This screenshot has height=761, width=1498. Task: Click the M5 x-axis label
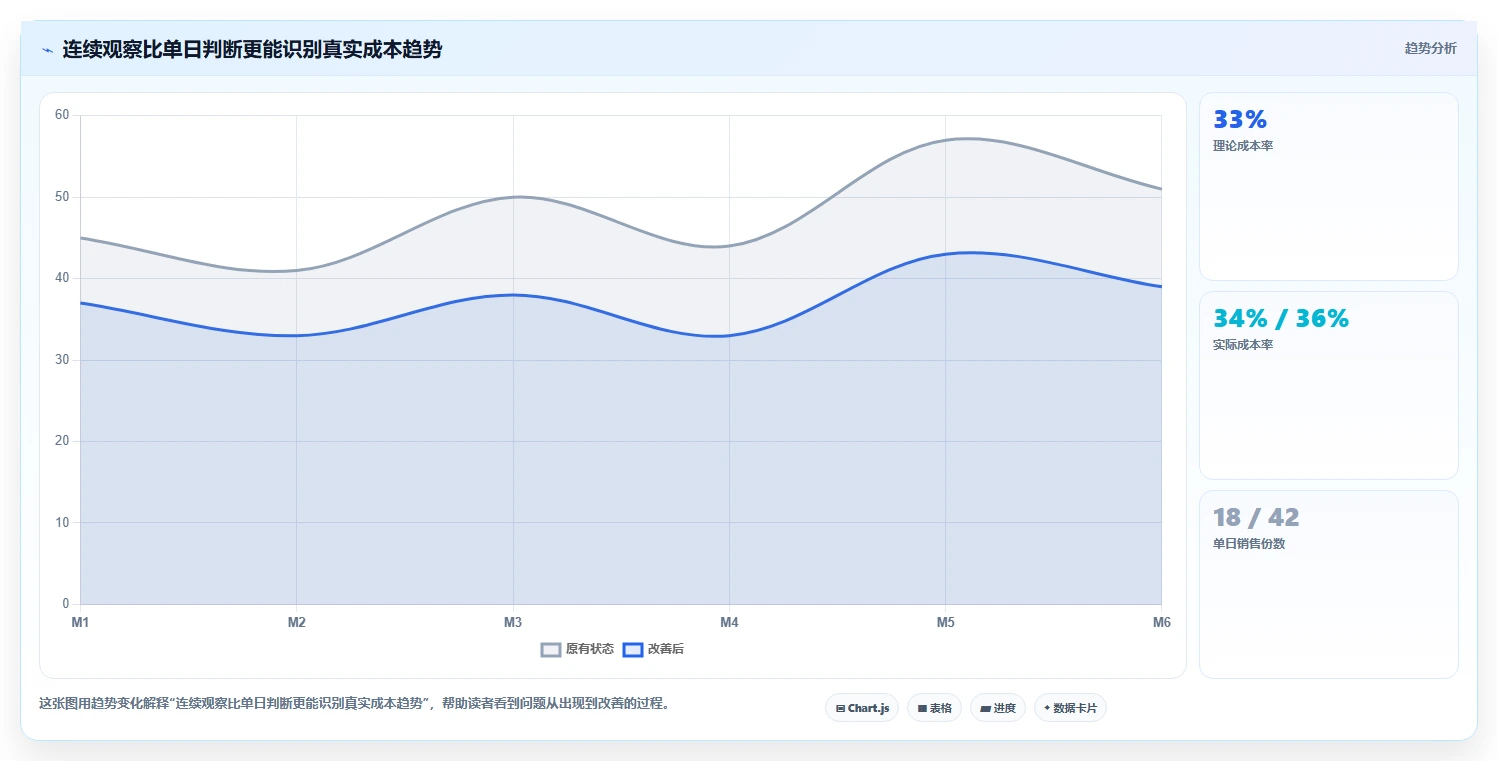[945, 622]
